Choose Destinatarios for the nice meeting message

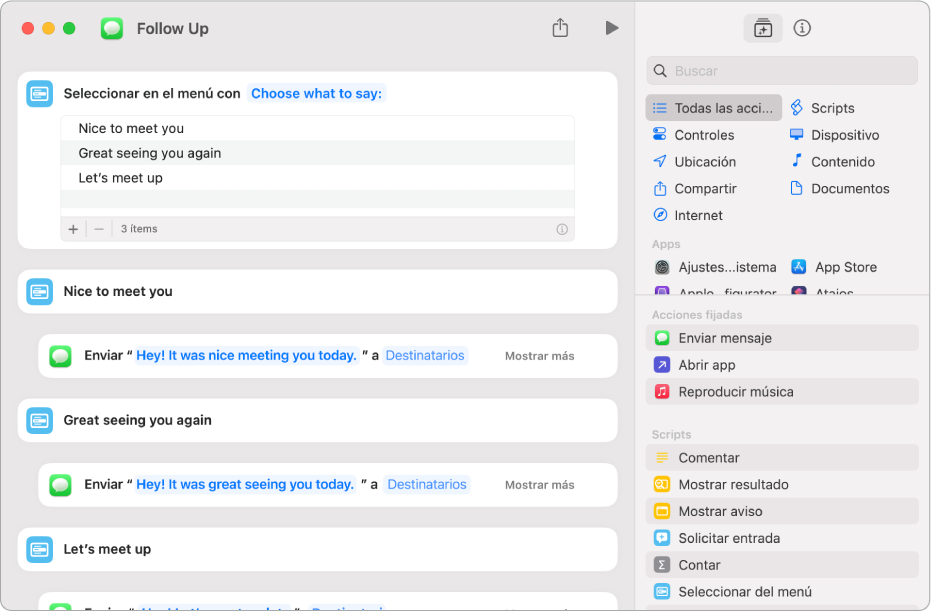pos(425,356)
